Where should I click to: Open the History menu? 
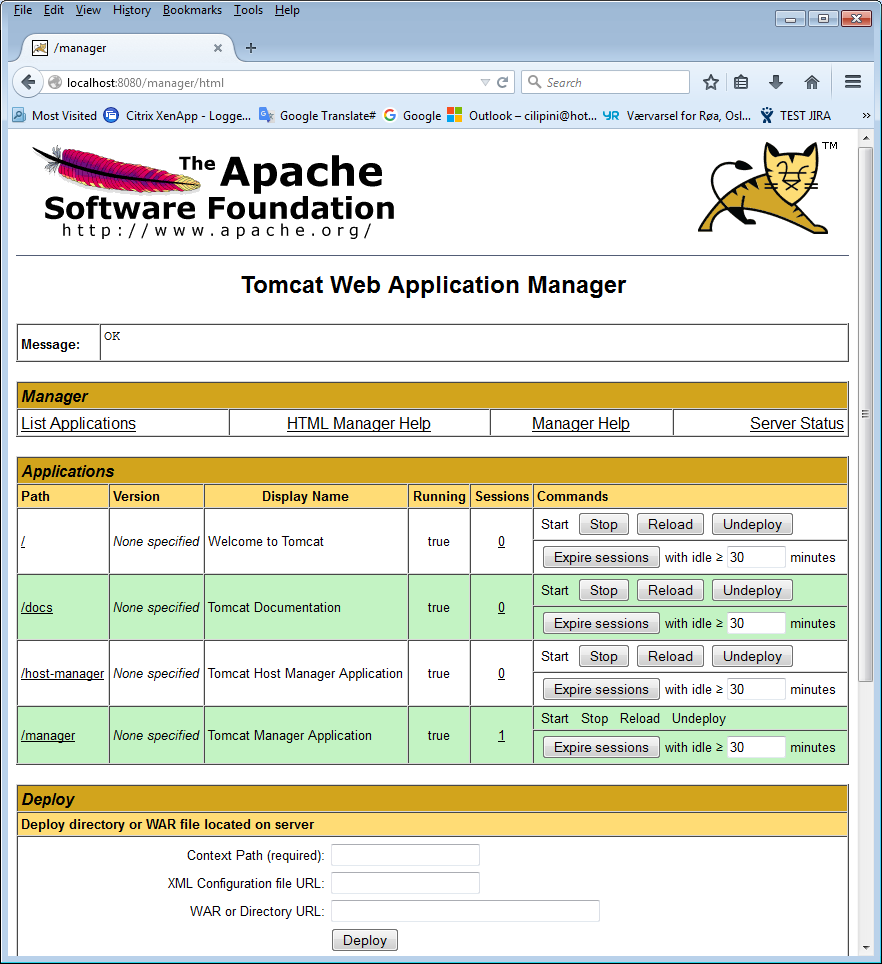pyautogui.click(x=131, y=10)
